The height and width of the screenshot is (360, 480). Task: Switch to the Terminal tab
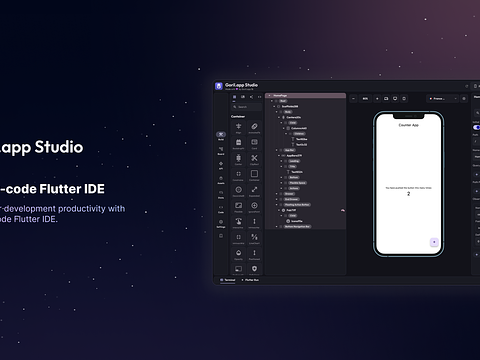click(x=228, y=280)
